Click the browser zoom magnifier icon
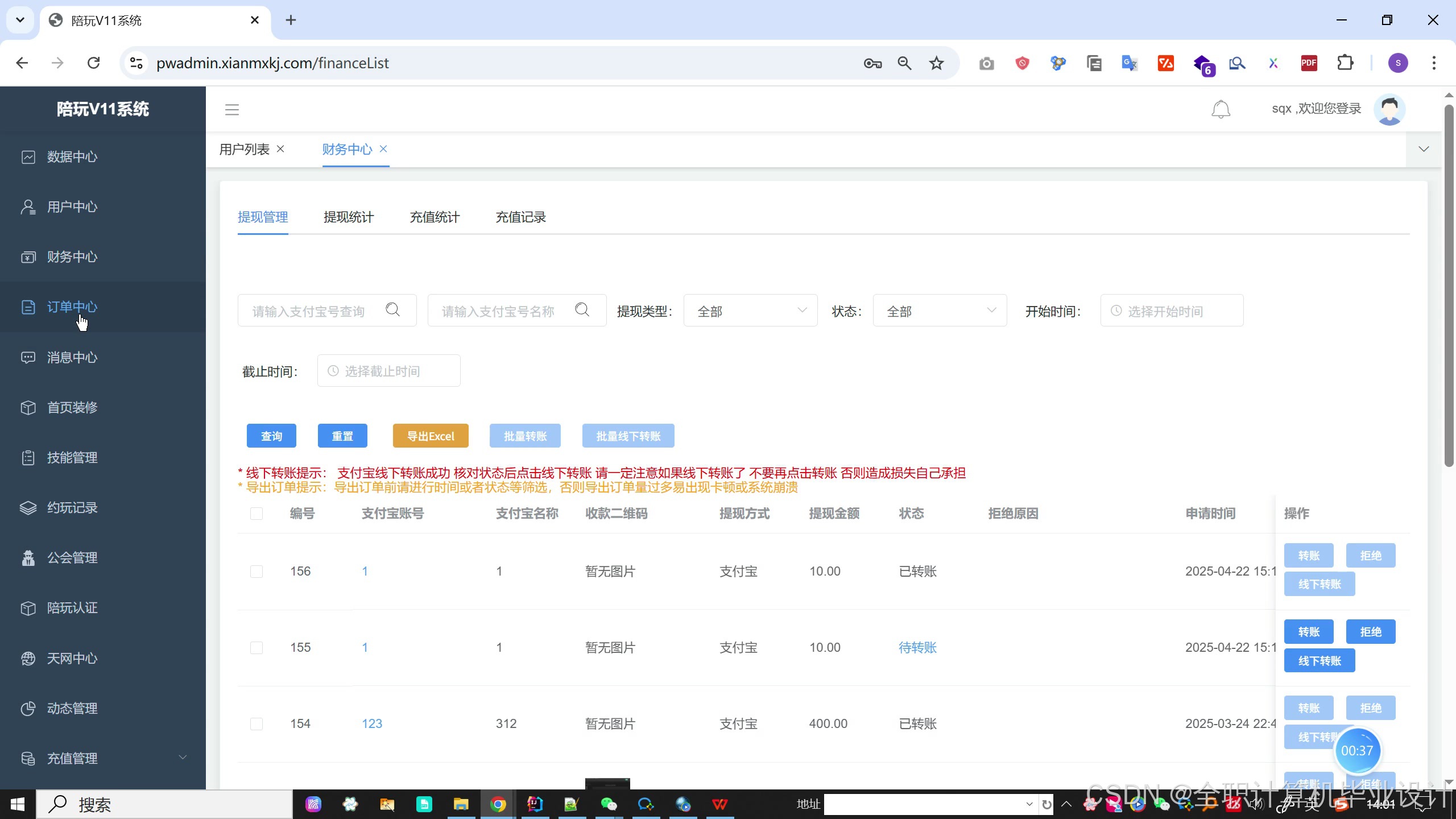The width and height of the screenshot is (1456, 819). 904,63
